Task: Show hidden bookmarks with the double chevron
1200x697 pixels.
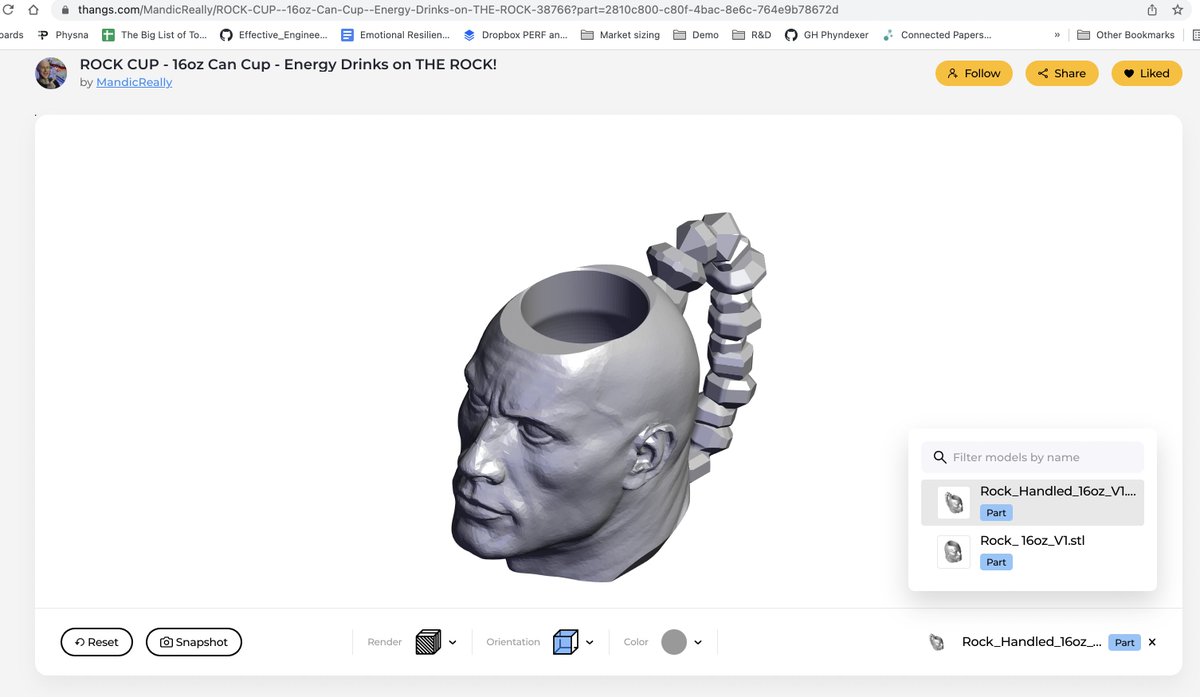Action: coord(1057,35)
